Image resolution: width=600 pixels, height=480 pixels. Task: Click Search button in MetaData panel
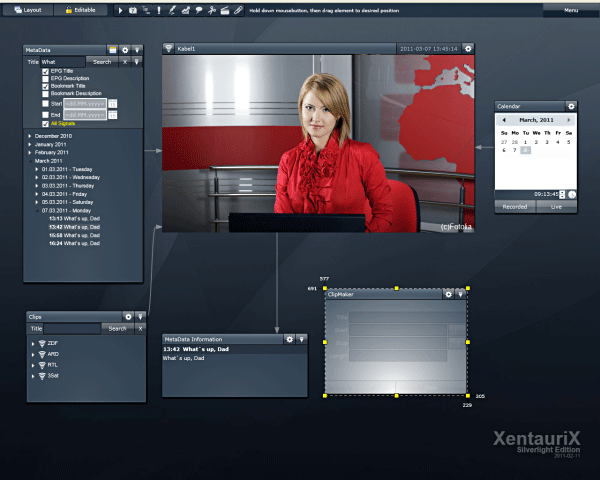click(x=102, y=62)
